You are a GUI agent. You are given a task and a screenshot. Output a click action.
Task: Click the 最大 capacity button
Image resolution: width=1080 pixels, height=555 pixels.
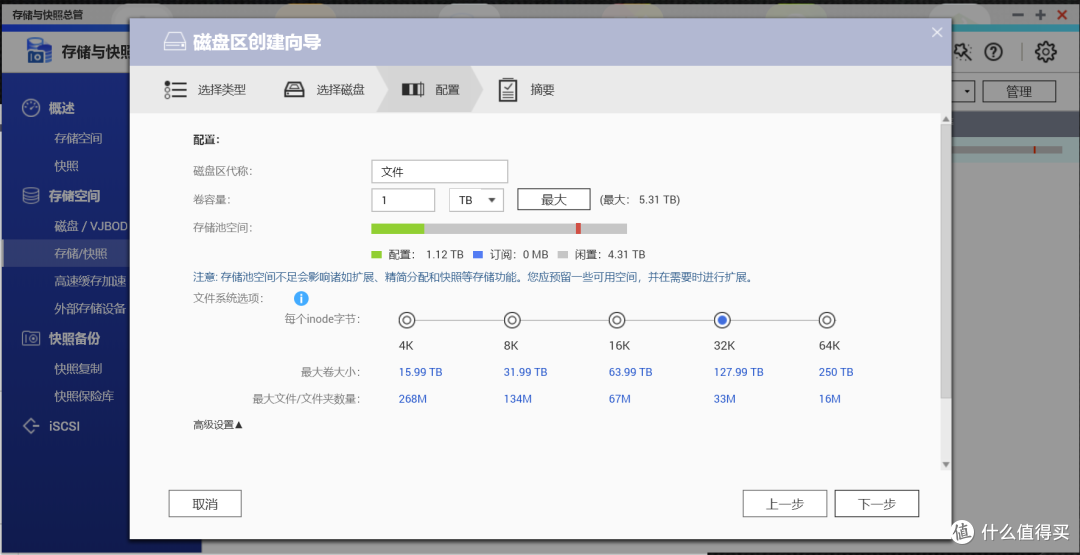coord(554,200)
